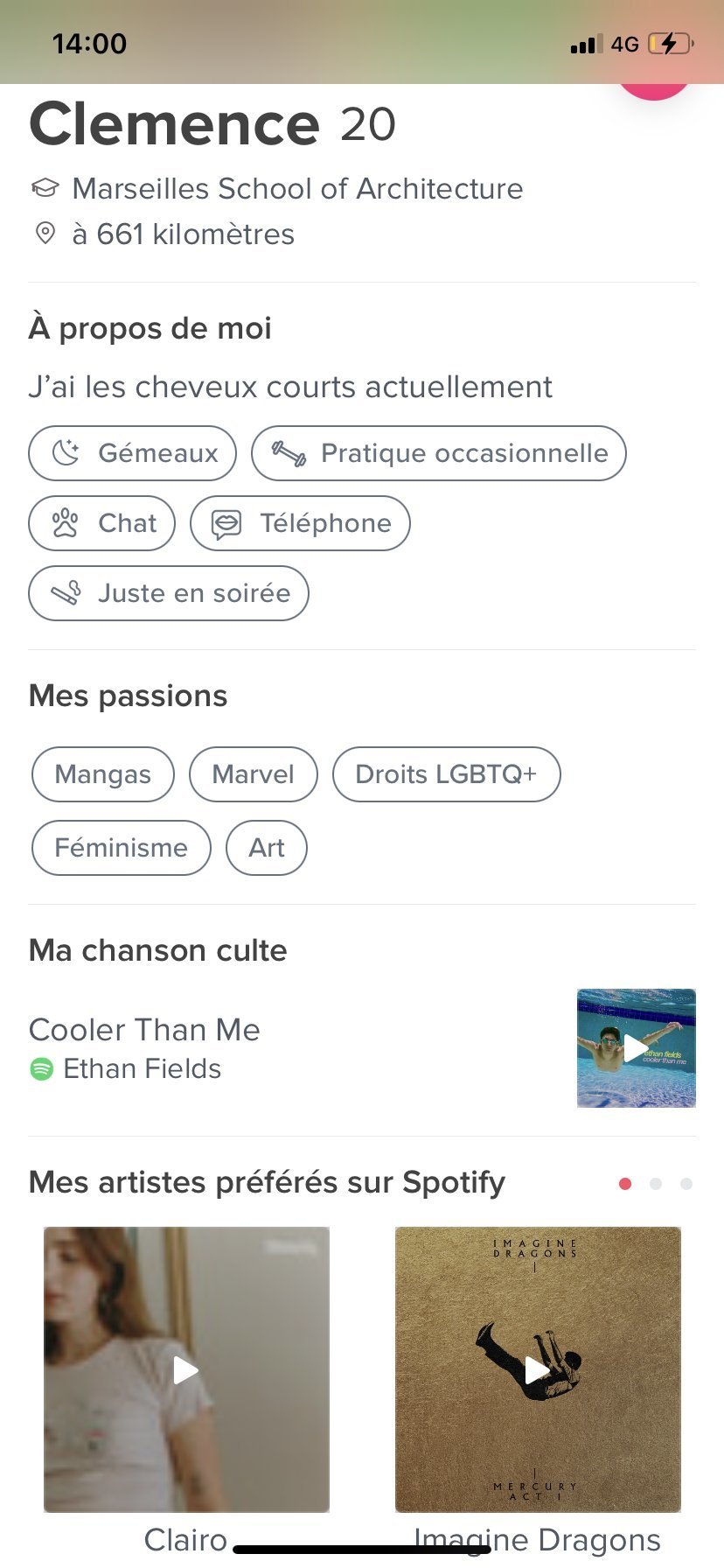Viewport: 724px width, 1568px height.
Task: Tap the Spotify logo beside Ethan Fields
Action: click(41, 1069)
